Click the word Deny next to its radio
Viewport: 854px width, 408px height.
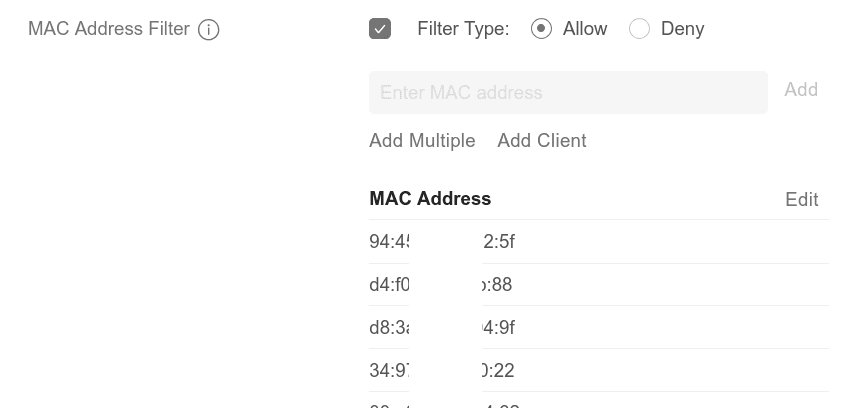coord(682,29)
